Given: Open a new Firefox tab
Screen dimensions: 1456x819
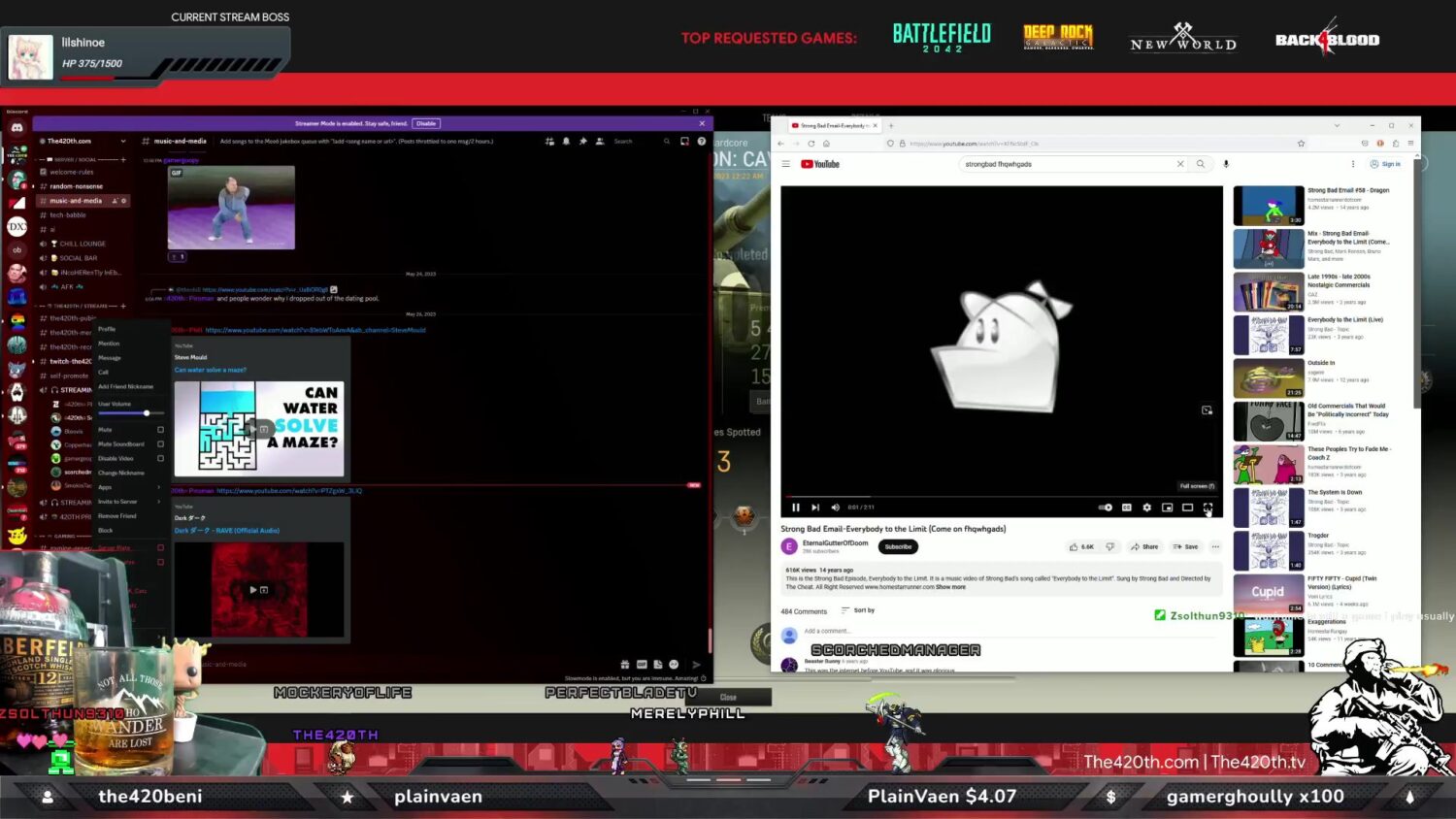Looking at the screenshot, I should [x=891, y=125].
